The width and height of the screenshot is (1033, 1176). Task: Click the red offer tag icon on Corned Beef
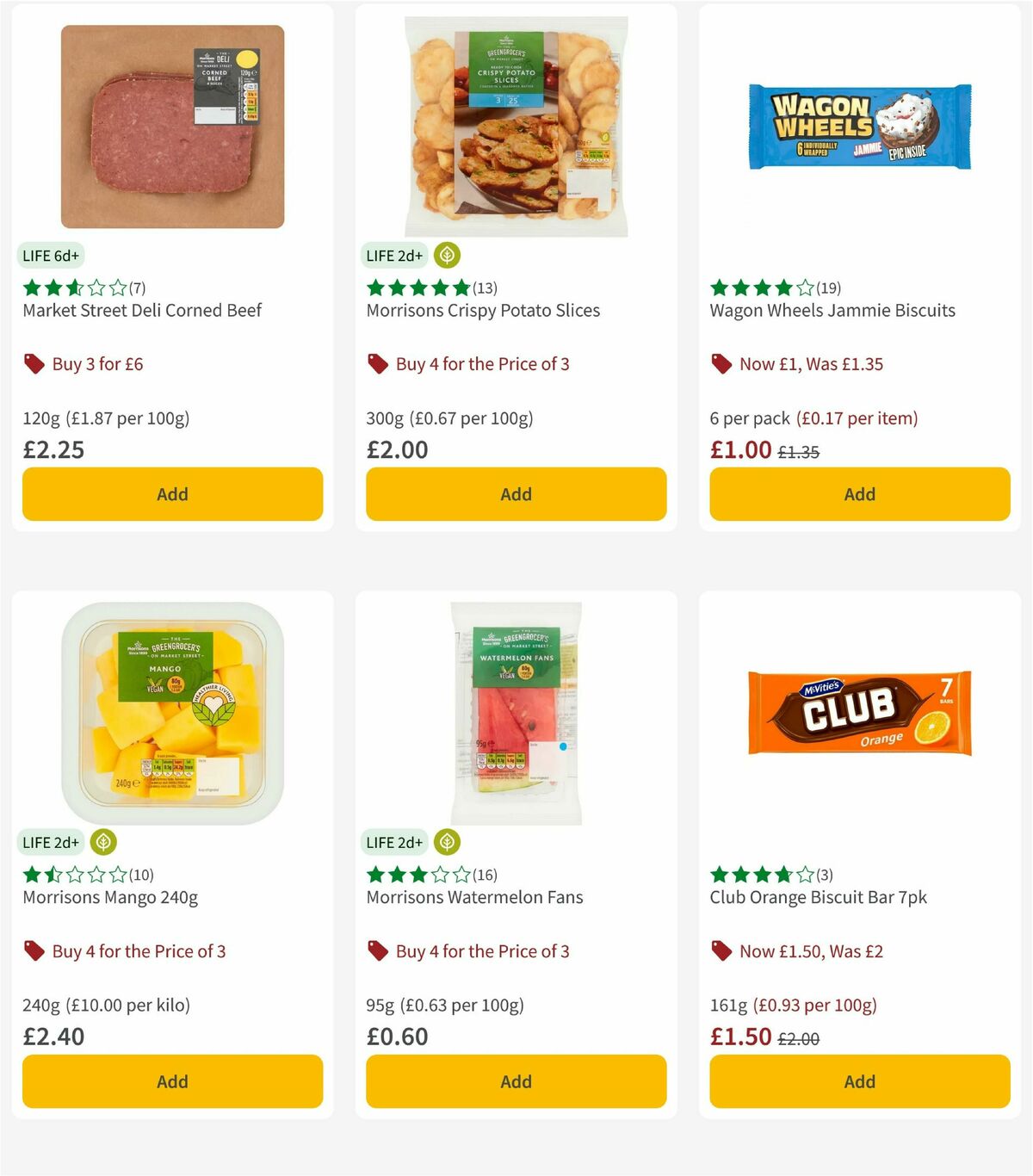pos(34,363)
